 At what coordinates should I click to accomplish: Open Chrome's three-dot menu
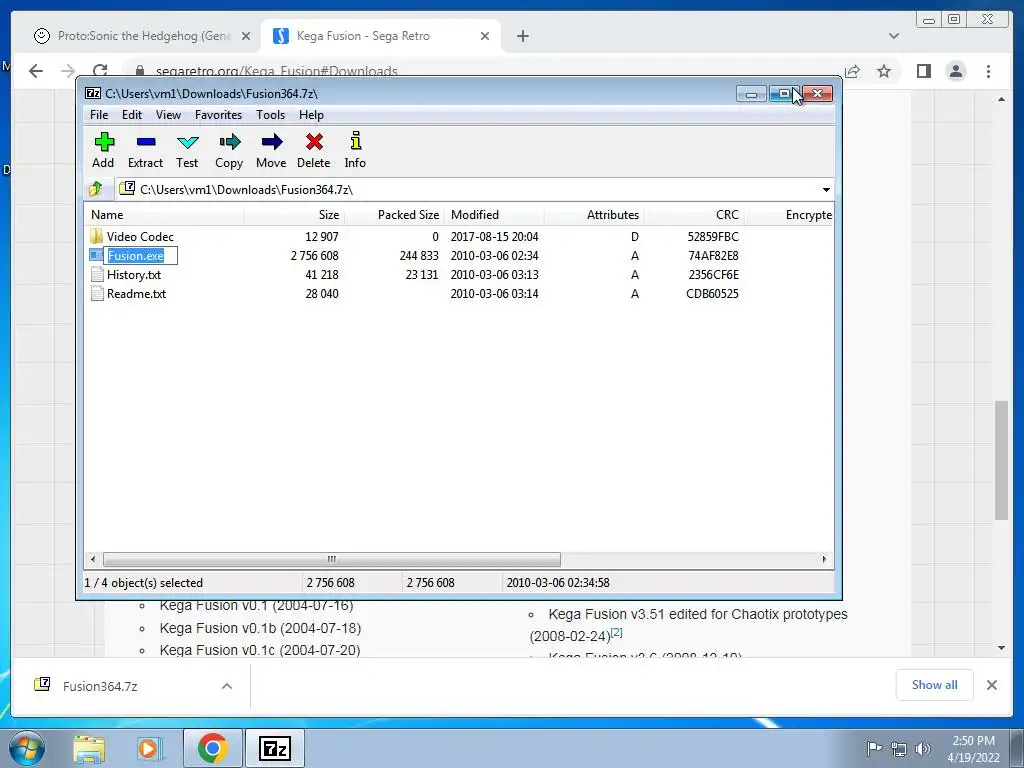pyautogui.click(x=989, y=71)
